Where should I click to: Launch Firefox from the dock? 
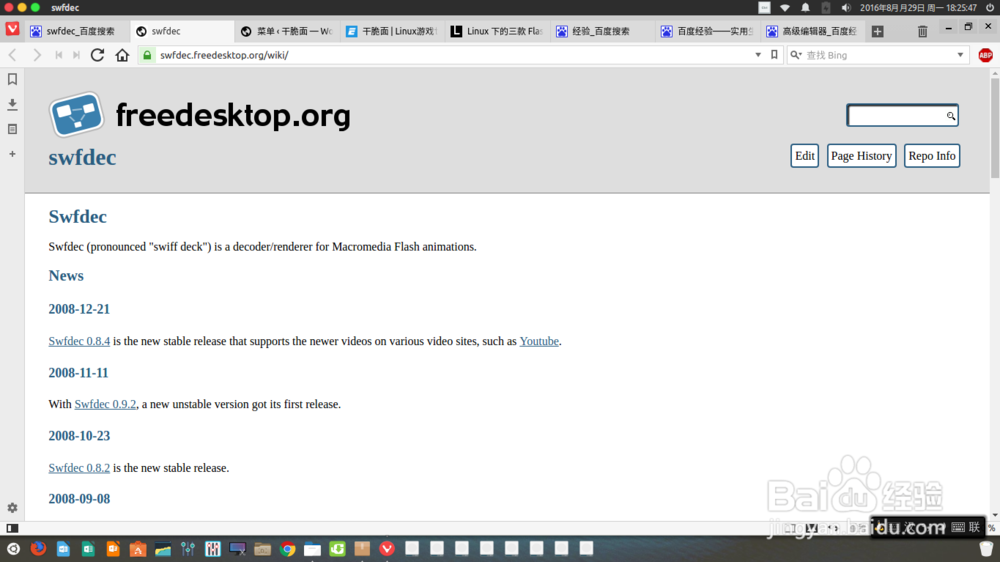(x=38, y=549)
